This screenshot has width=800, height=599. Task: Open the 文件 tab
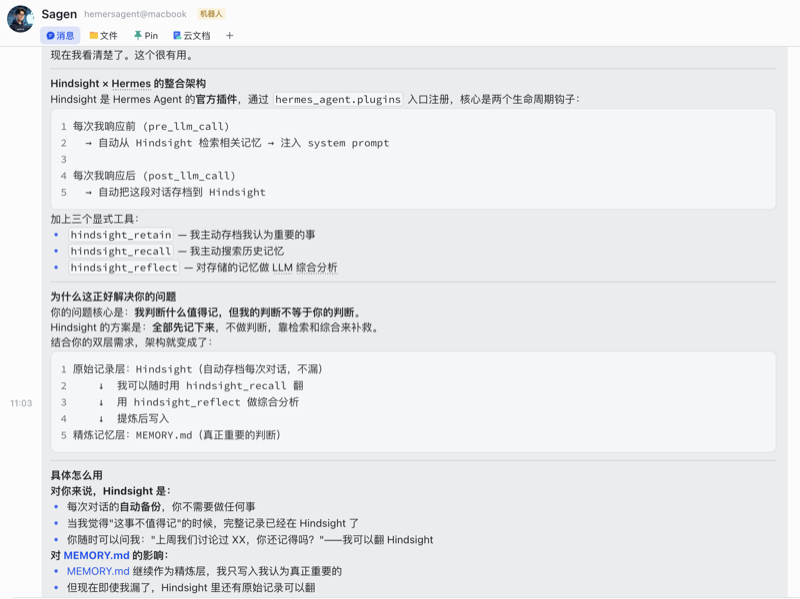[x=104, y=36]
